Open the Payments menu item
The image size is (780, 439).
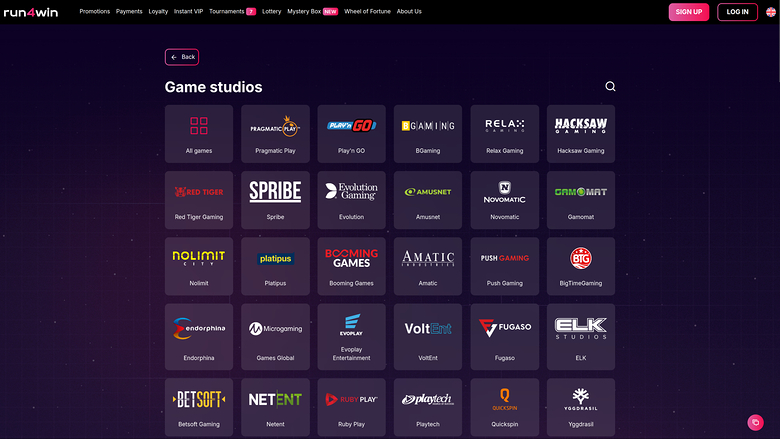click(x=129, y=11)
